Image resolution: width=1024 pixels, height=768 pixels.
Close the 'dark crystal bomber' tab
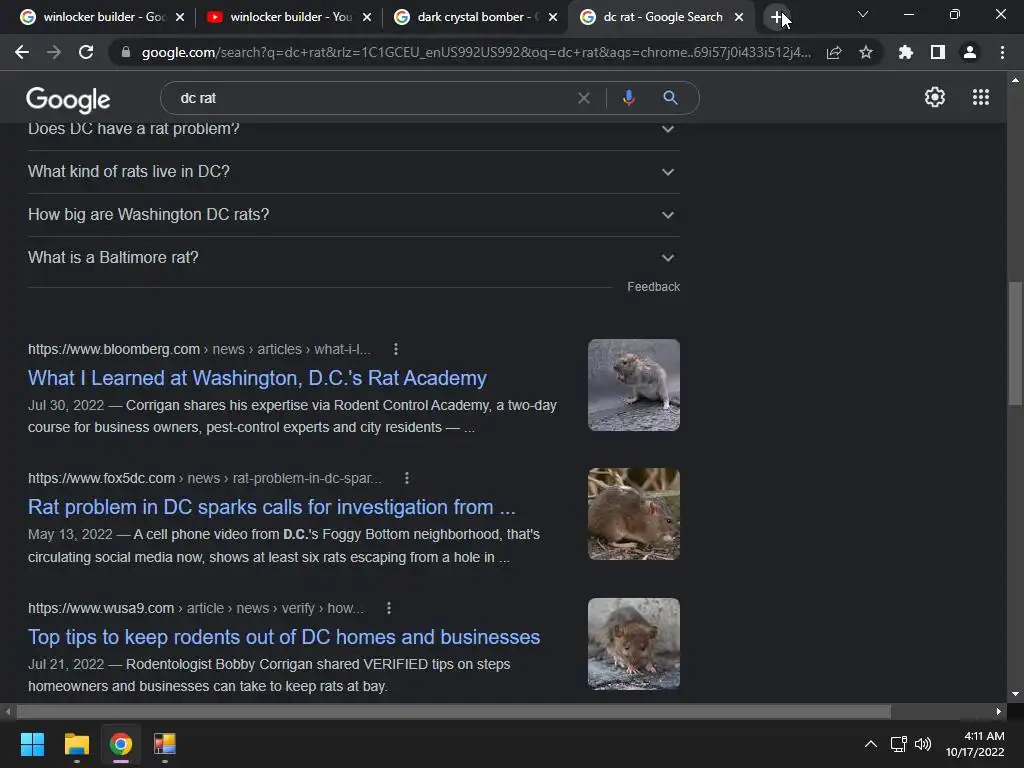(x=553, y=17)
